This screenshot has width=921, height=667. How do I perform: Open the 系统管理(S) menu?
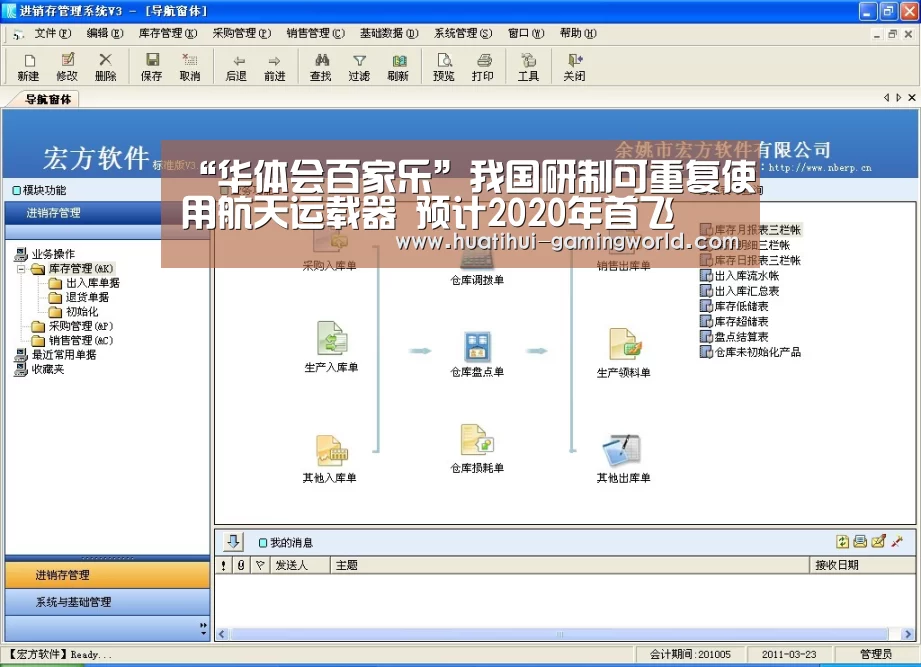(x=463, y=33)
